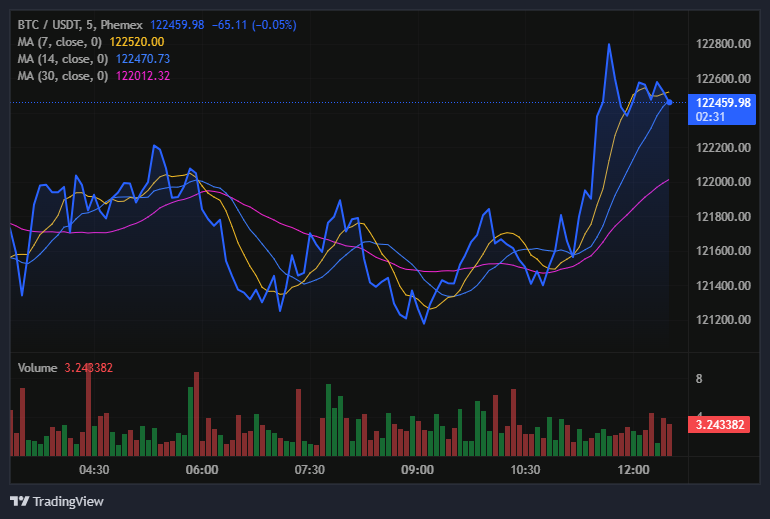Screen dimensions: 770x519
Task: Select the Volume indicator legend
Action: (38, 368)
